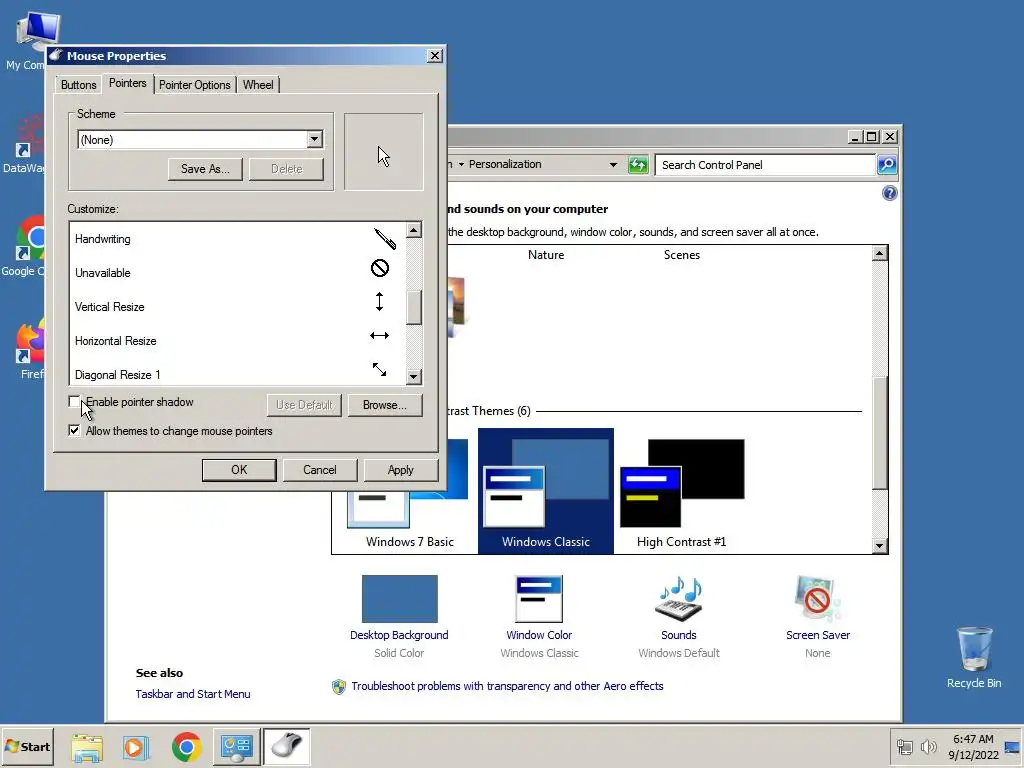Click the show desktop tray icon
This screenshot has height=768, width=1024.
1012,747
